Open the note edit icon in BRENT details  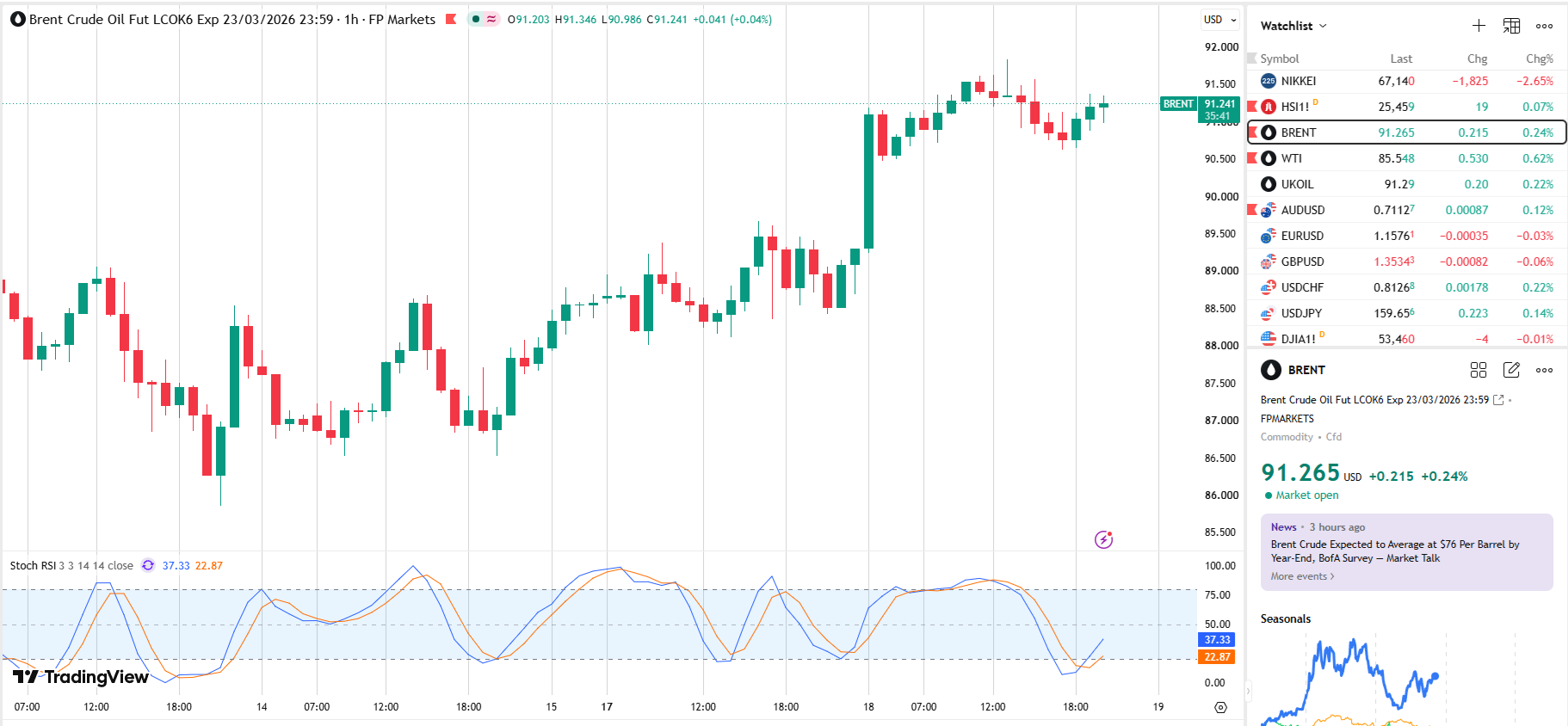tap(1511, 370)
